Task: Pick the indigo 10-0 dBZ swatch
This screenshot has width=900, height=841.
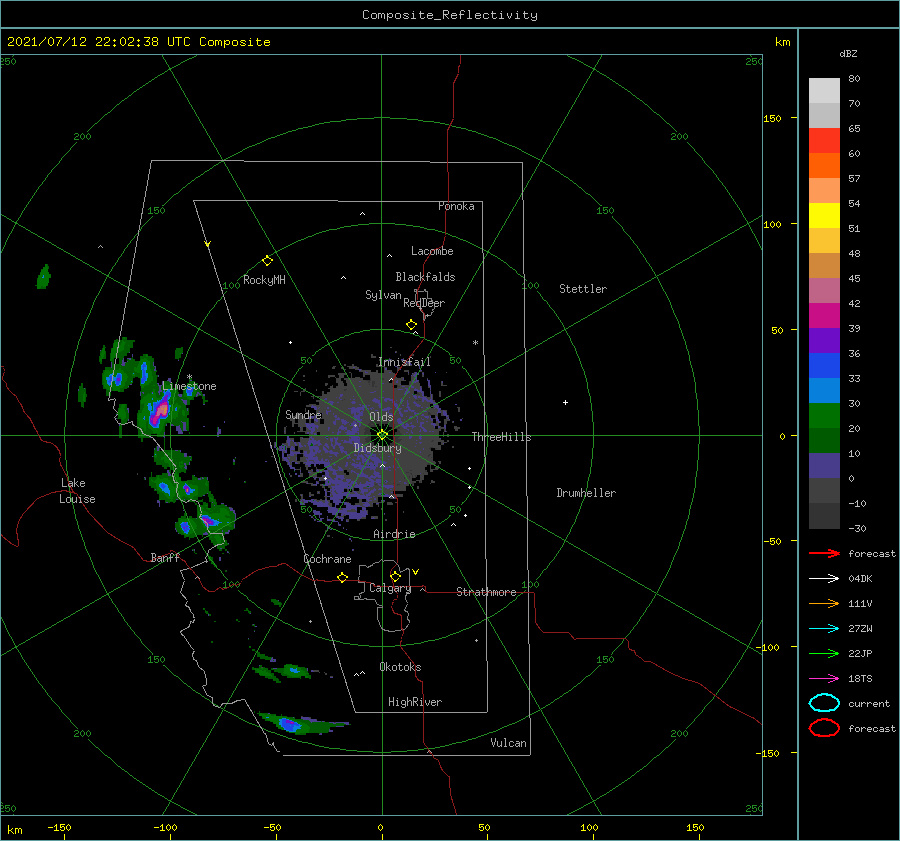Action: tap(824, 466)
